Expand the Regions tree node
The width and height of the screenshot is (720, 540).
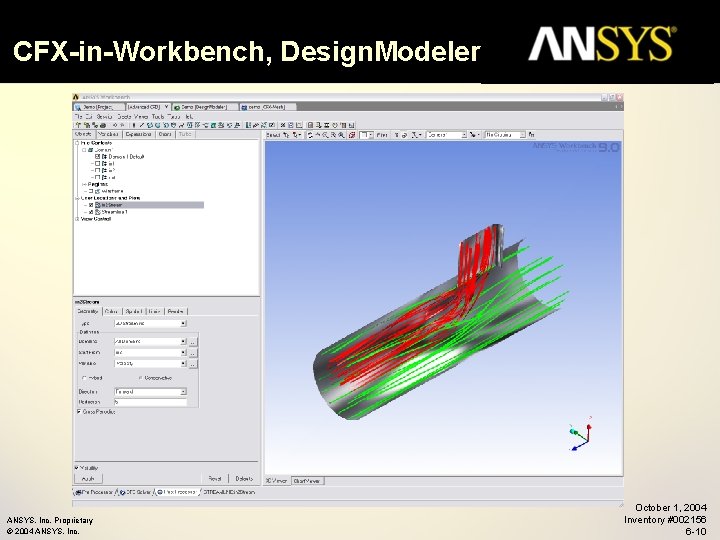[x=84, y=184]
